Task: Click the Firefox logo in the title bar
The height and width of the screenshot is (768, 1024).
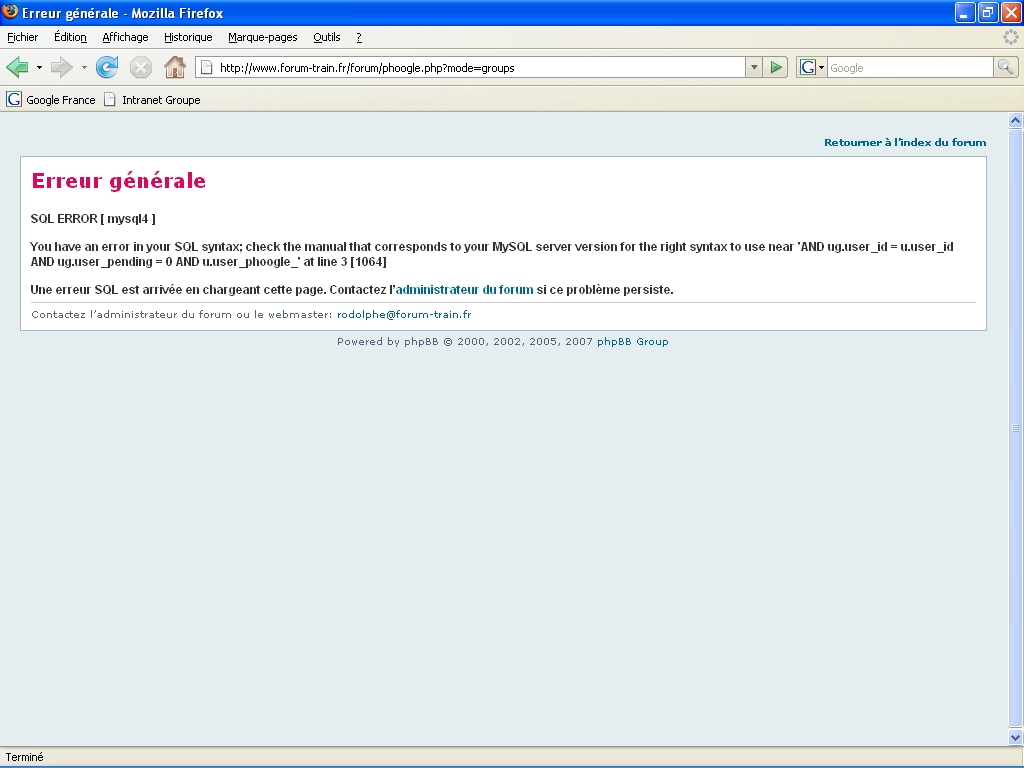Action: (10, 12)
